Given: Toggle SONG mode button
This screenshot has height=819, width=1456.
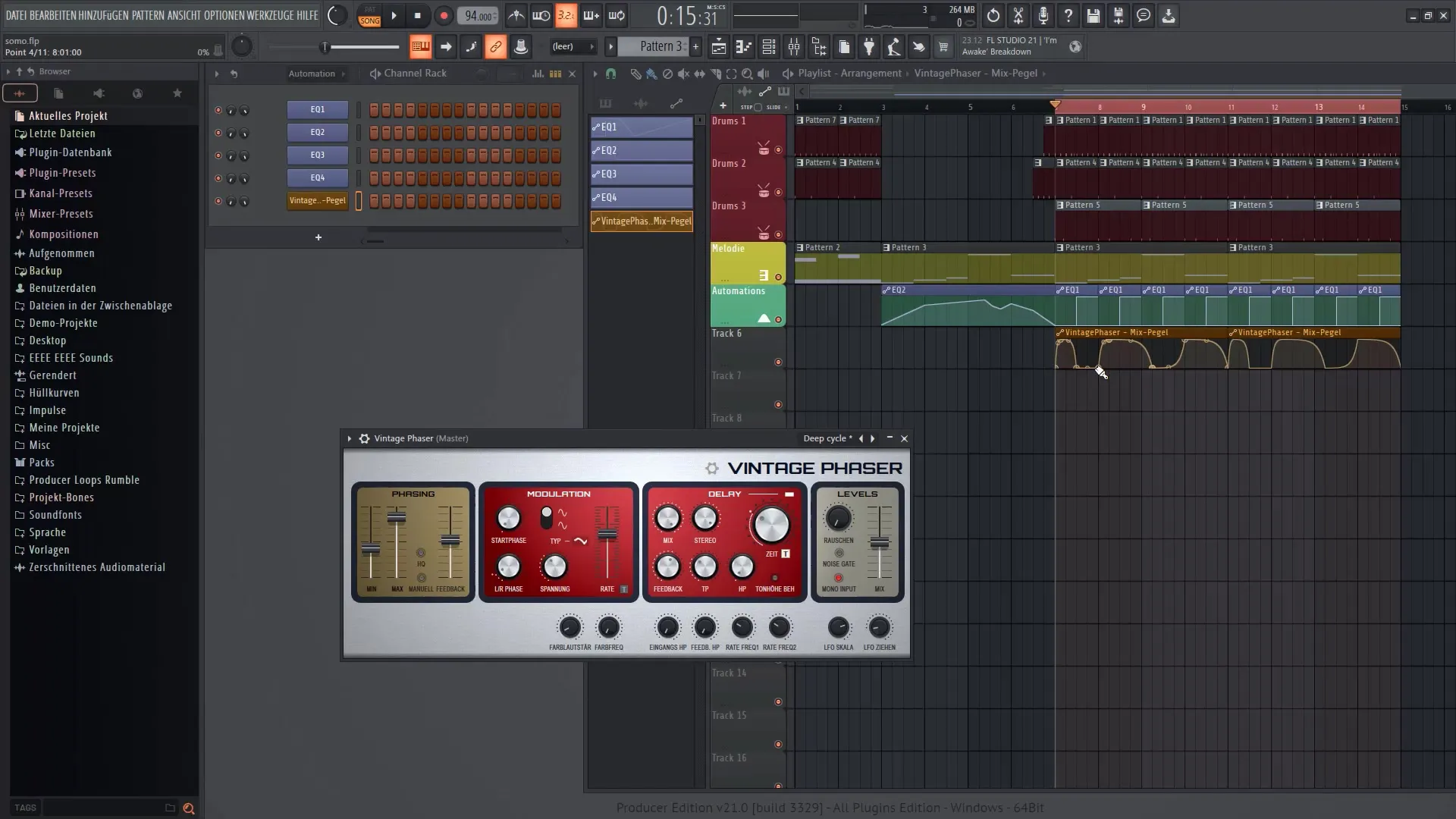Looking at the screenshot, I should tap(369, 20).
